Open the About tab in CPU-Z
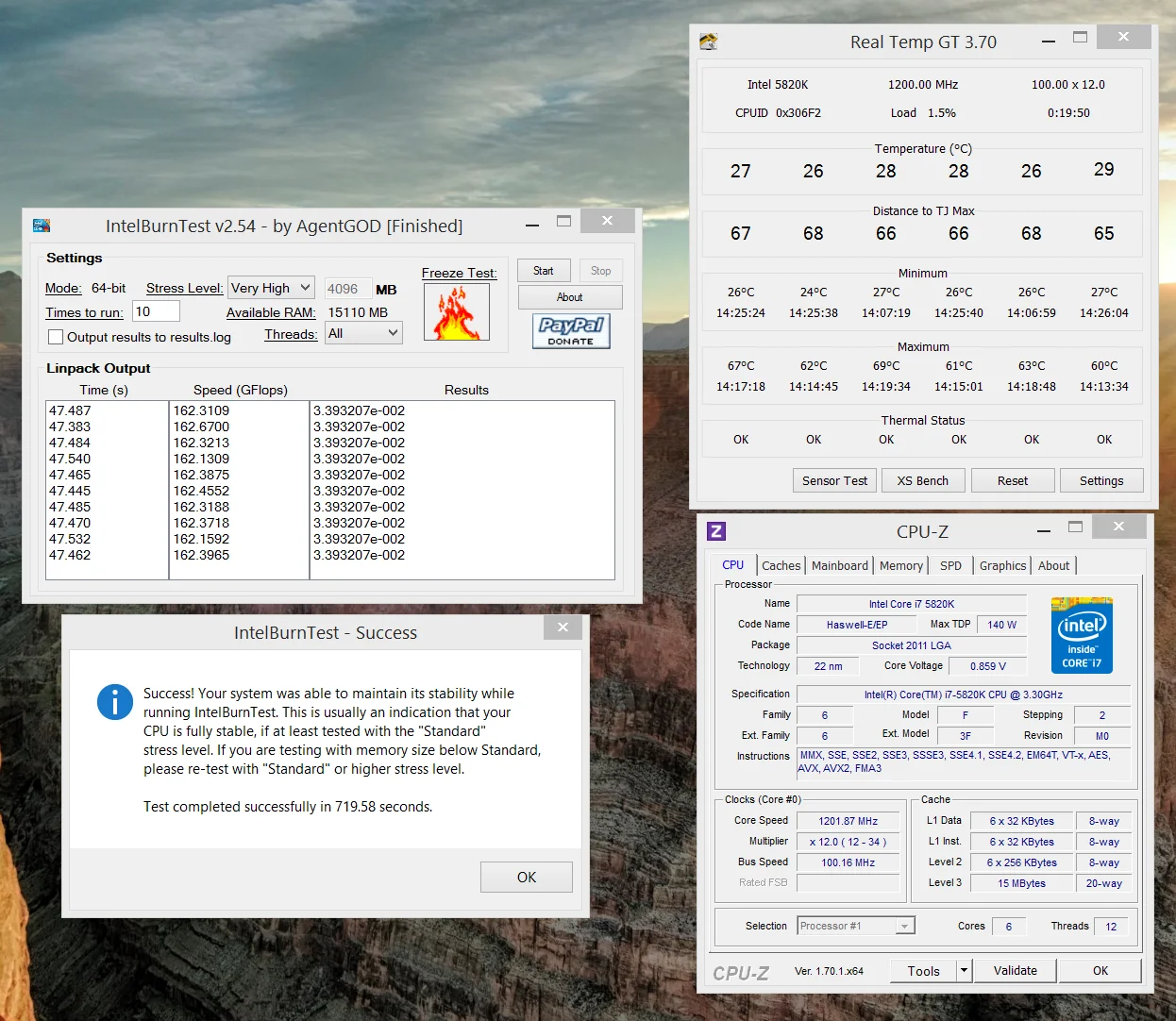The width and height of the screenshot is (1176, 1021). [x=1053, y=565]
